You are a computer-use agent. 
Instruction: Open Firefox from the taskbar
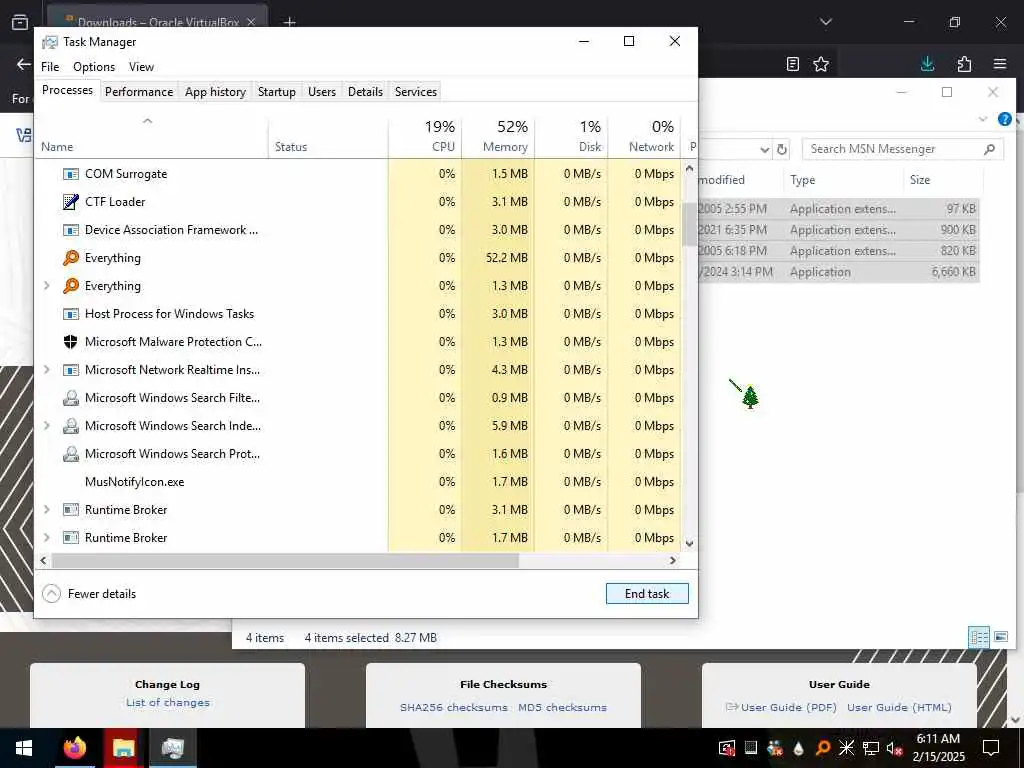coord(74,748)
